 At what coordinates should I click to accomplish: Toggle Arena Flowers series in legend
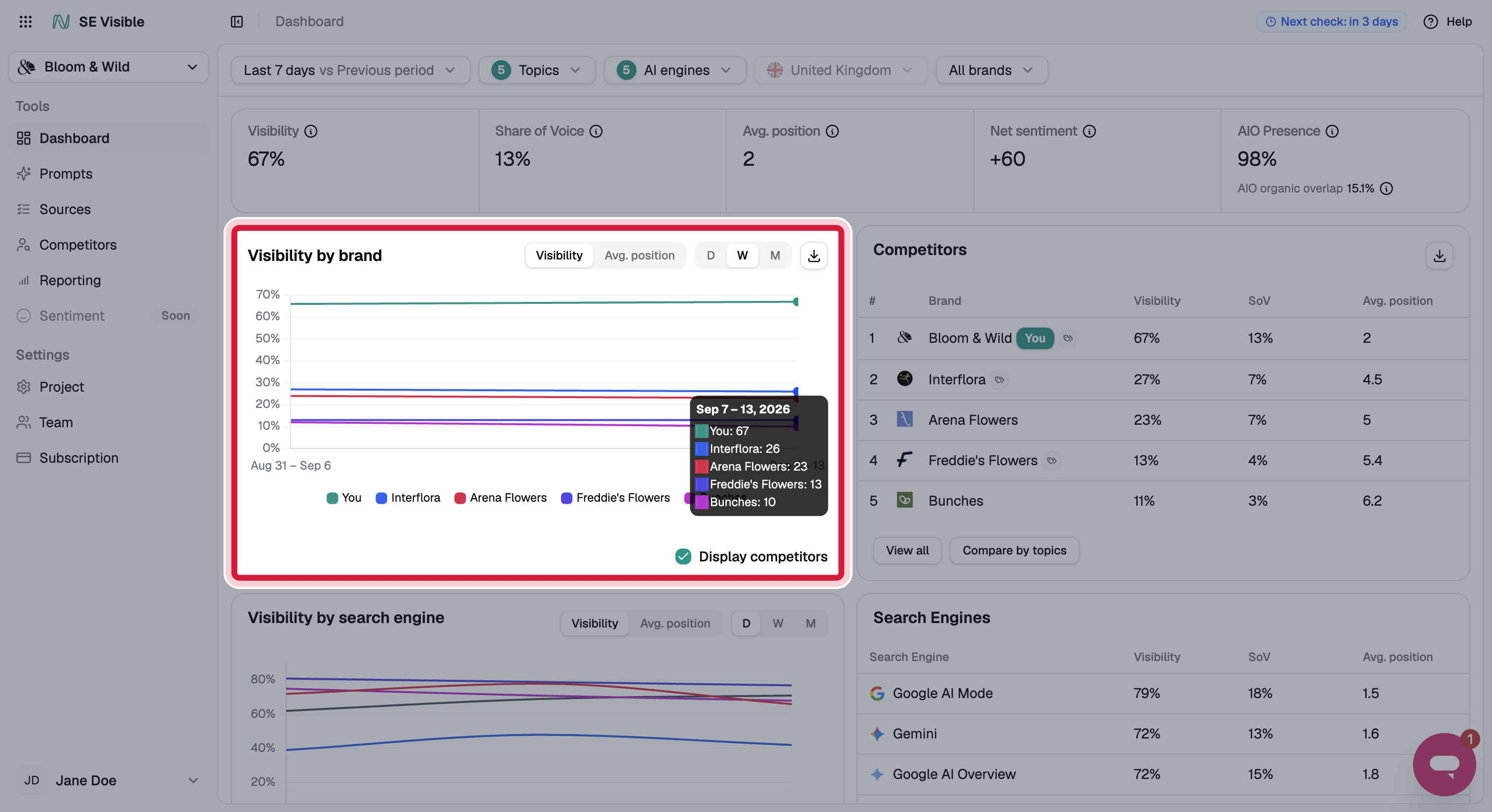click(500, 498)
